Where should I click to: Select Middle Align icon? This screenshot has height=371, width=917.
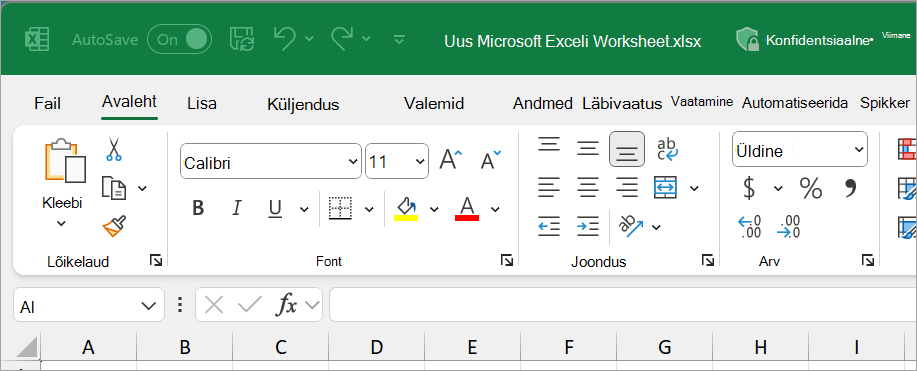pyautogui.click(x=588, y=148)
